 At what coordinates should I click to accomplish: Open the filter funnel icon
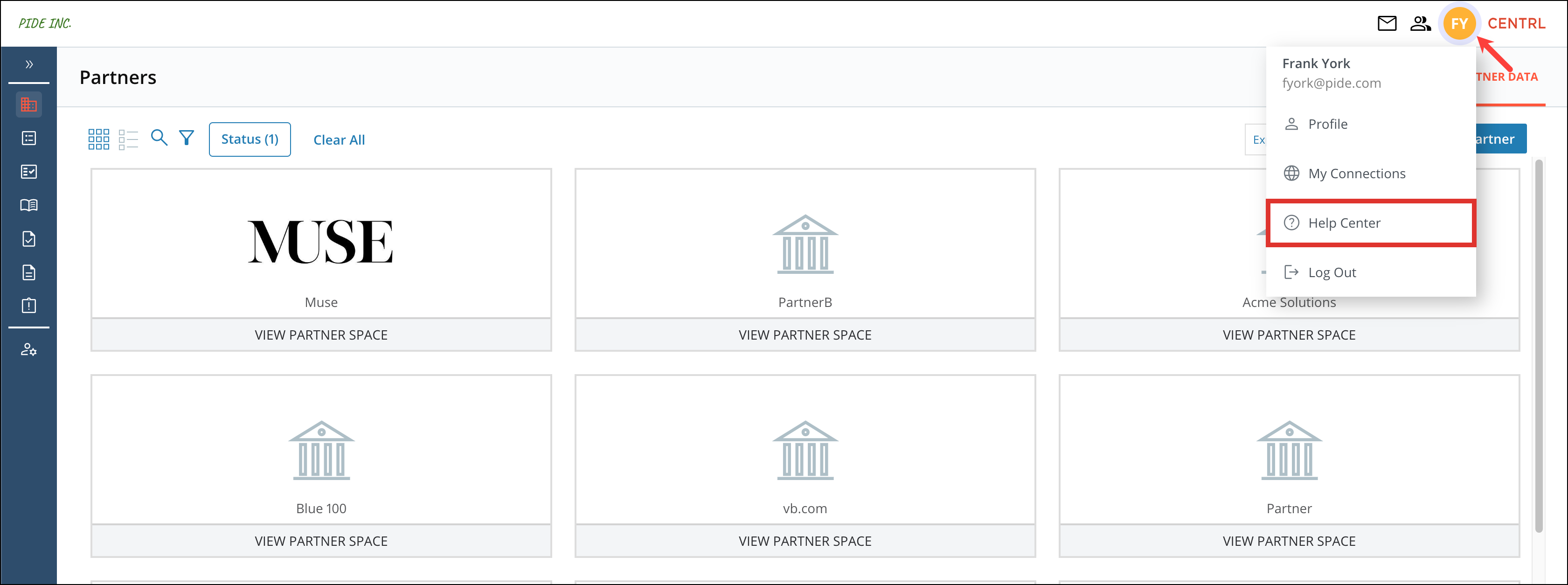[186, 138]
